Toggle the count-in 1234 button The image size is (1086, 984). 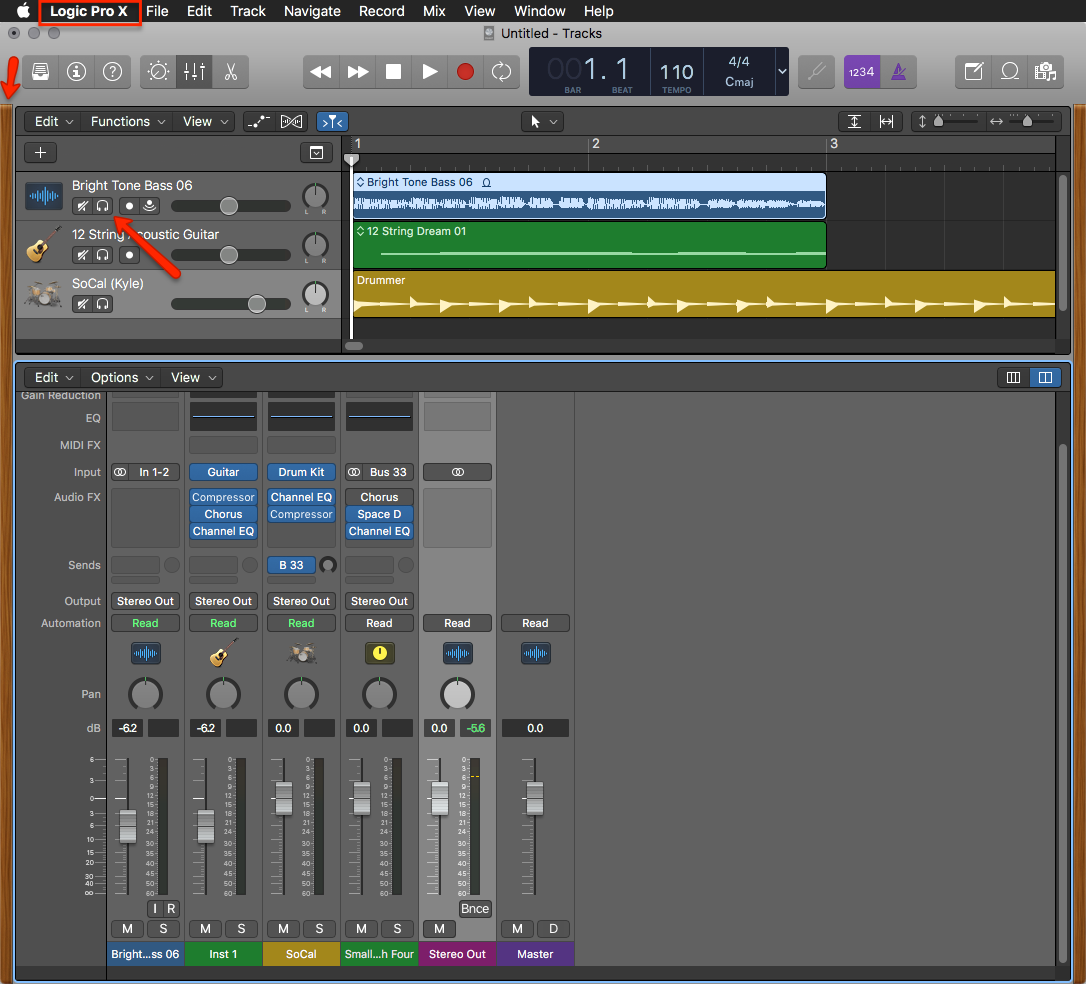point(861,72)
